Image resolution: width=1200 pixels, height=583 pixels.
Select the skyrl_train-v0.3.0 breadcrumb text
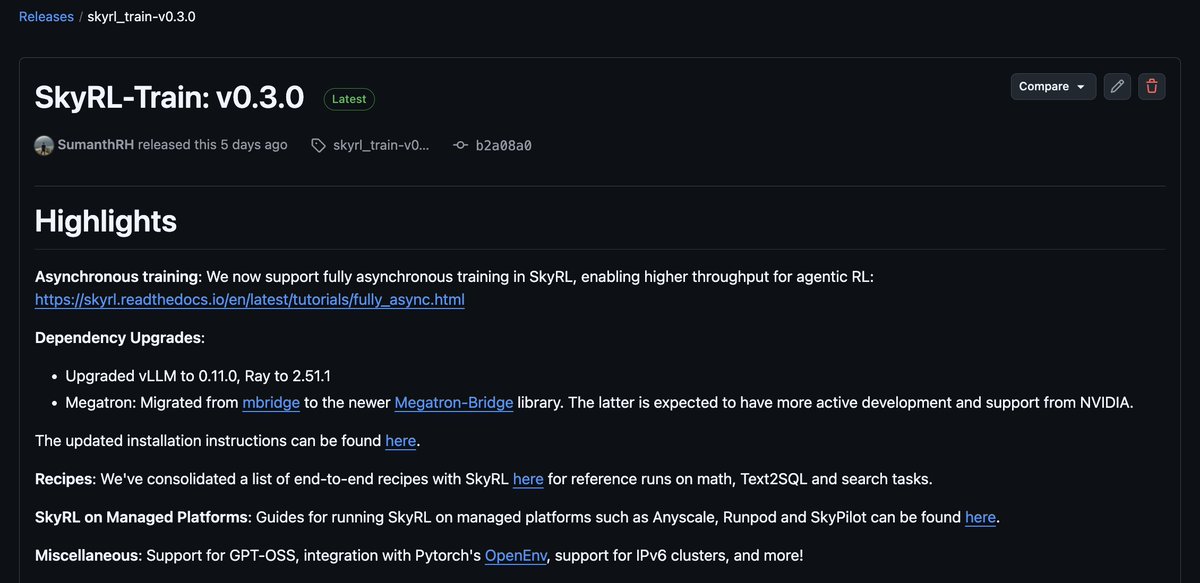coord(141,17)
